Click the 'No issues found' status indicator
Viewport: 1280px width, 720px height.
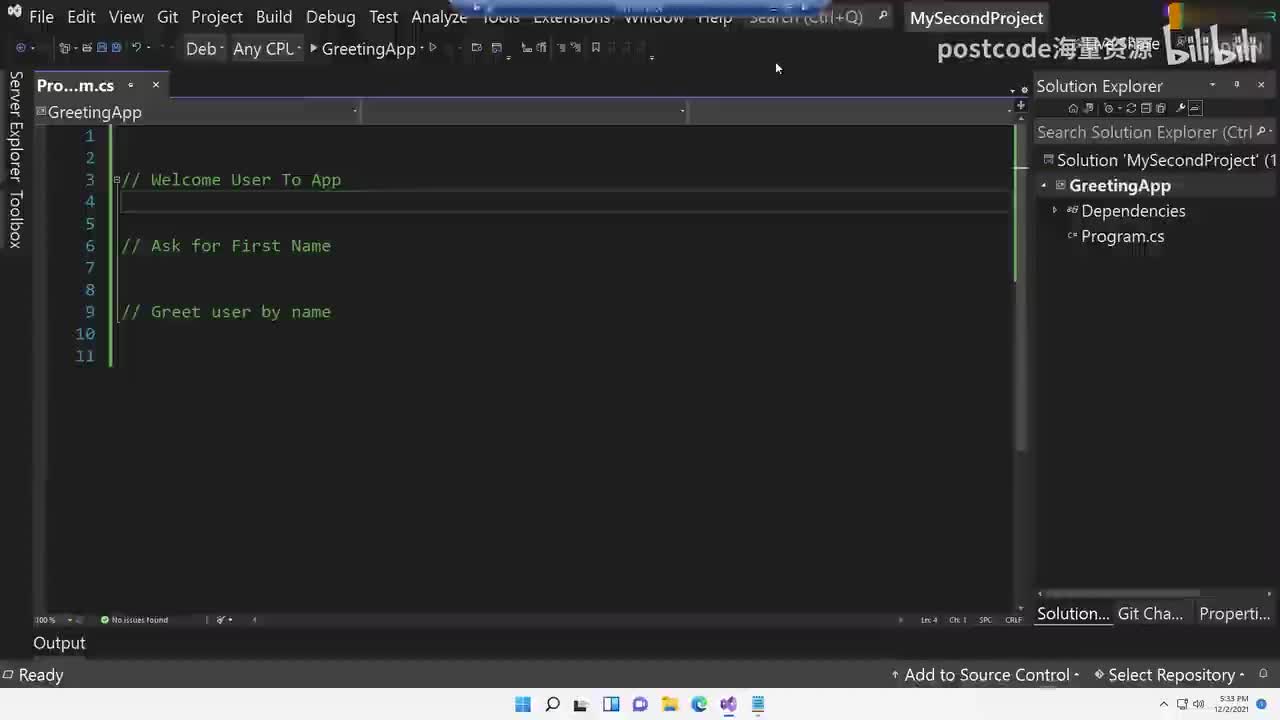pyautogui.click(x=134, y=620)
